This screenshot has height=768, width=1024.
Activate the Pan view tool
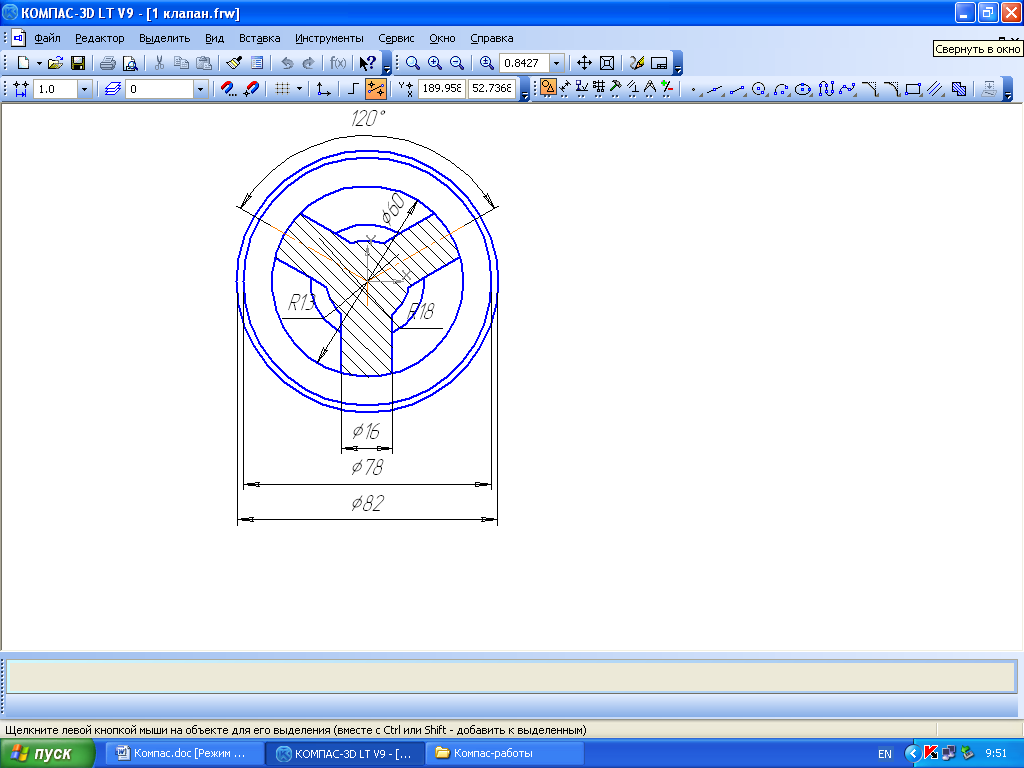pos(585,63)
